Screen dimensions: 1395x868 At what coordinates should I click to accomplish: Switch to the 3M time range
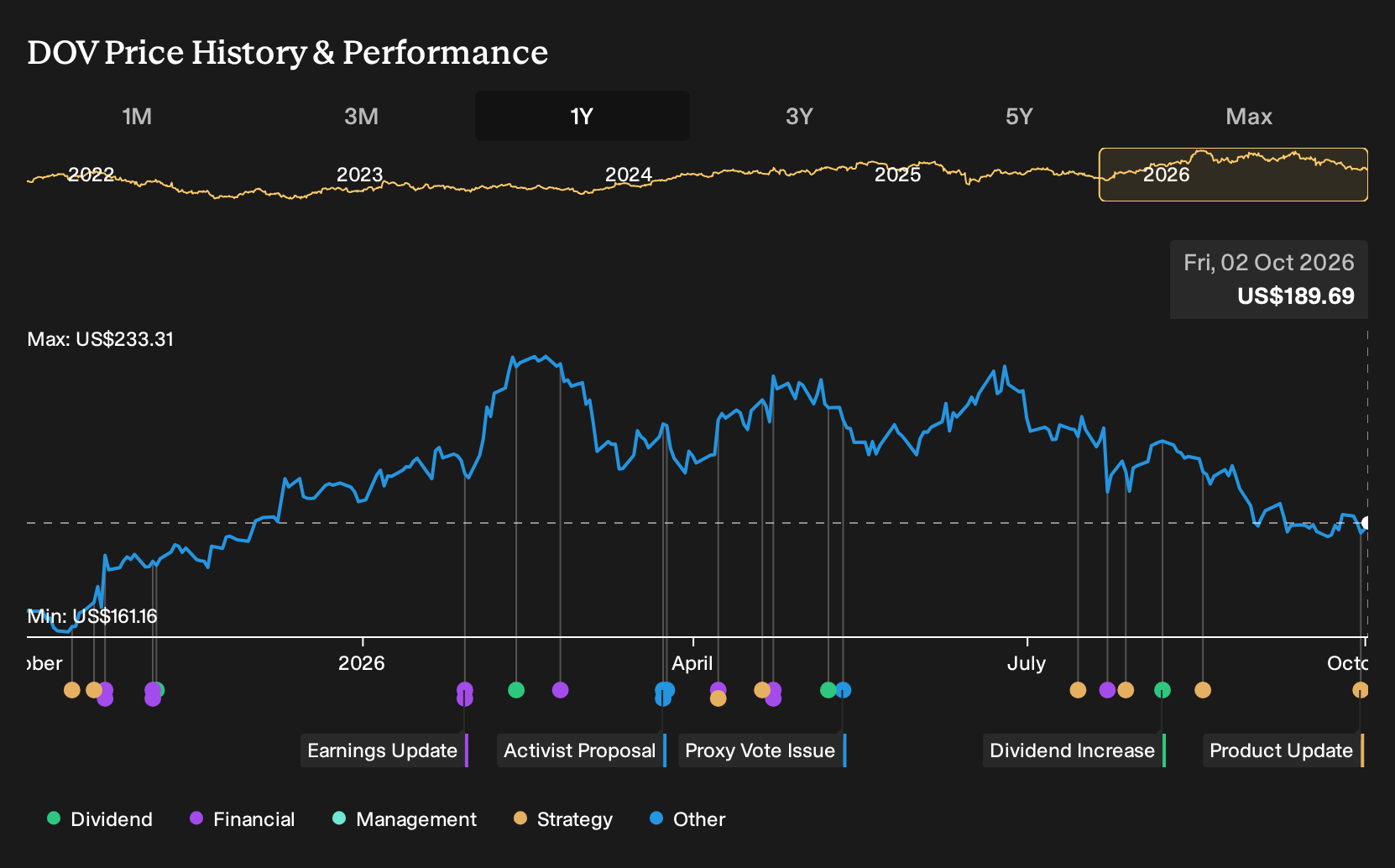(361, 116)
